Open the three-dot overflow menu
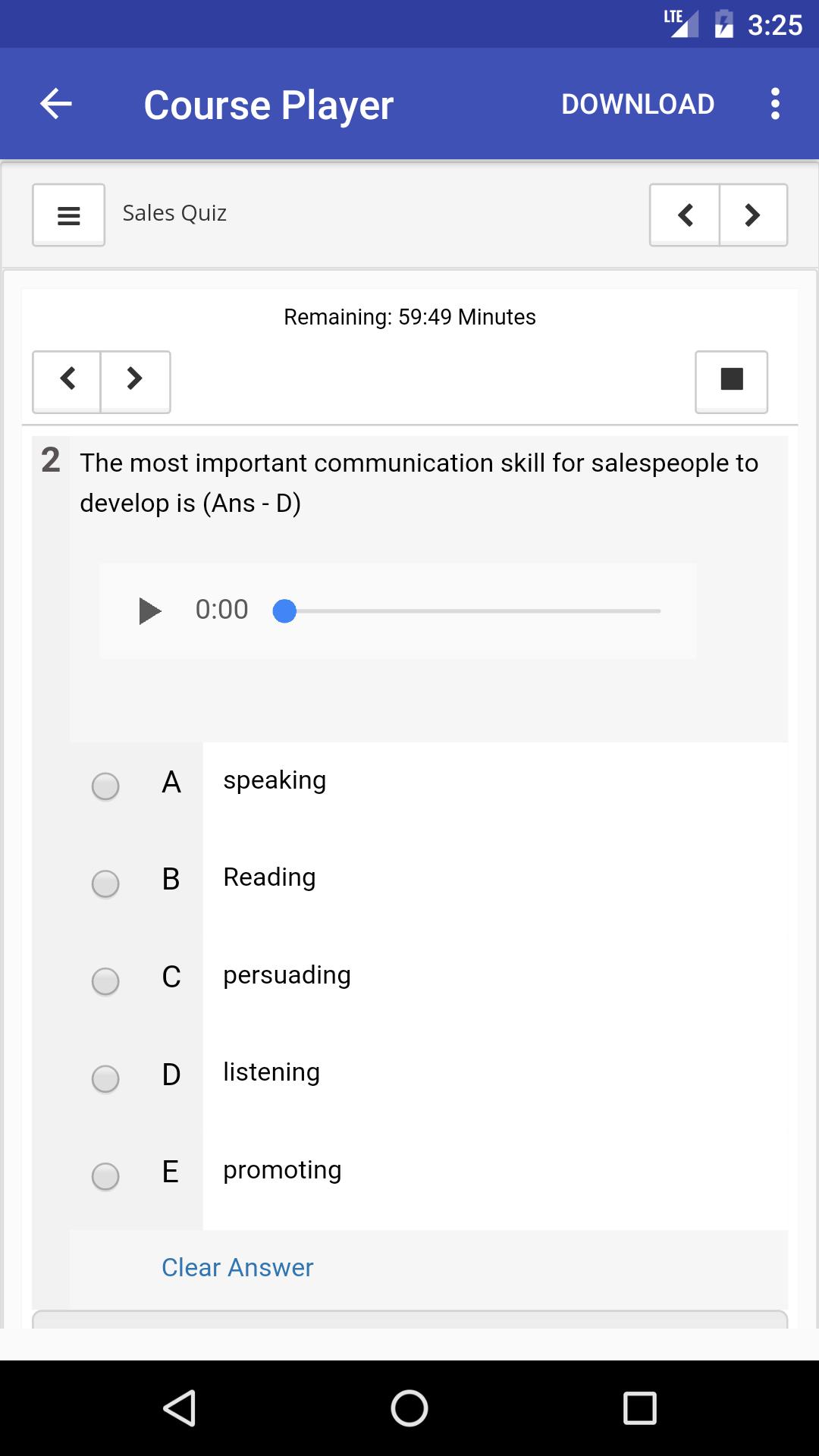This screenshot has width=819, height=1456. coord(774,104)
